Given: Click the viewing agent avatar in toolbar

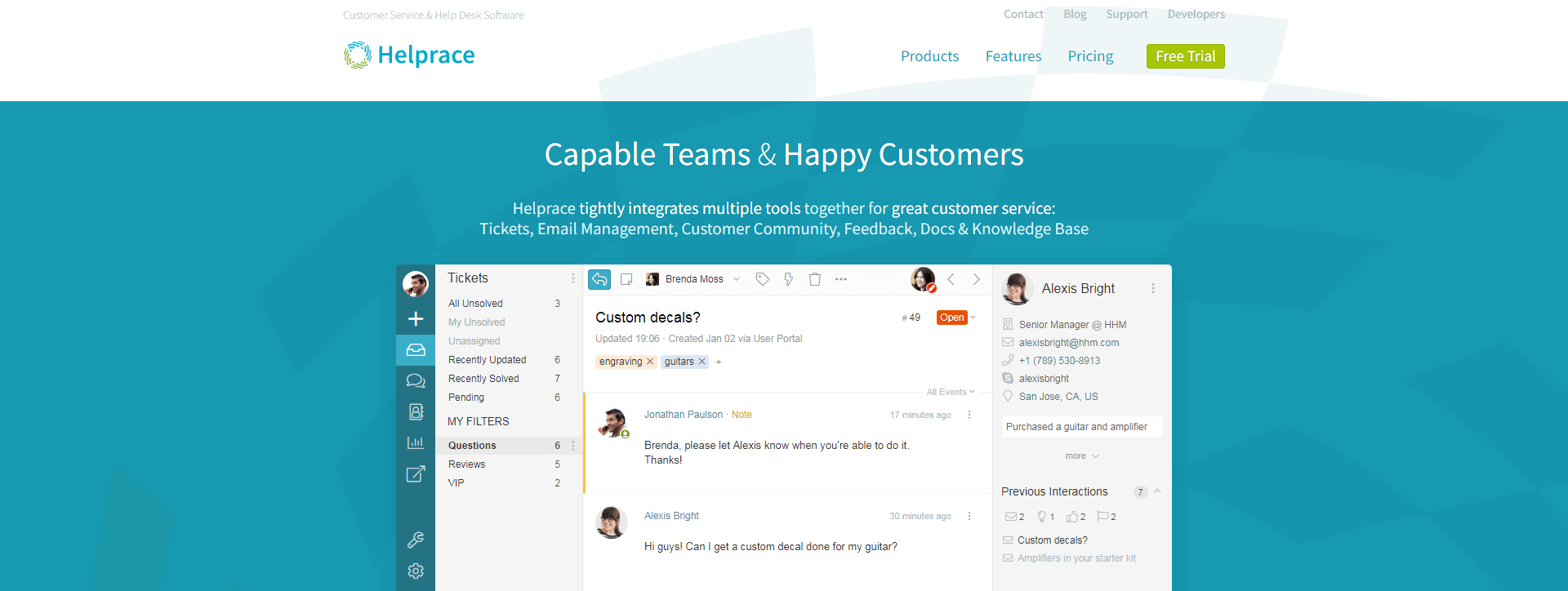Looking at the screenshot, I should click(923, 279).
